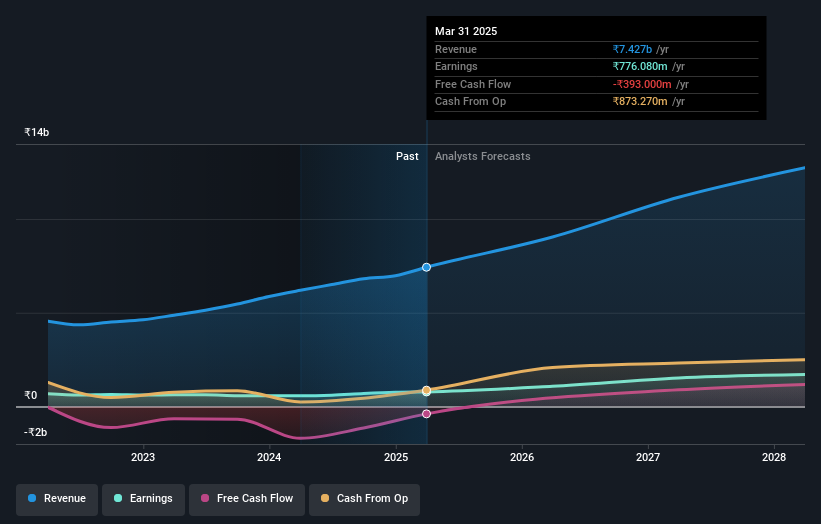This screenshot has width=821, height=524.
Task: Click the ₹873.270m cash from op value
Action: coord(640,101)
